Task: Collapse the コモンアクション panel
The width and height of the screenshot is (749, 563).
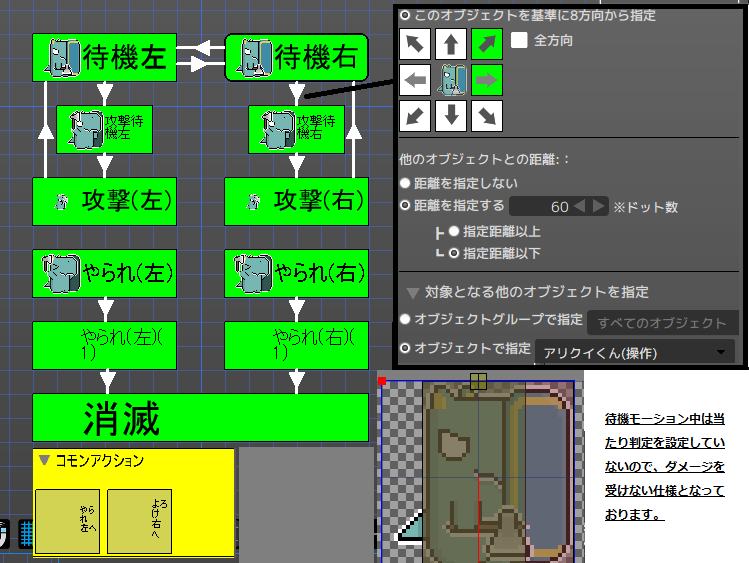Action: click(44, 460)
